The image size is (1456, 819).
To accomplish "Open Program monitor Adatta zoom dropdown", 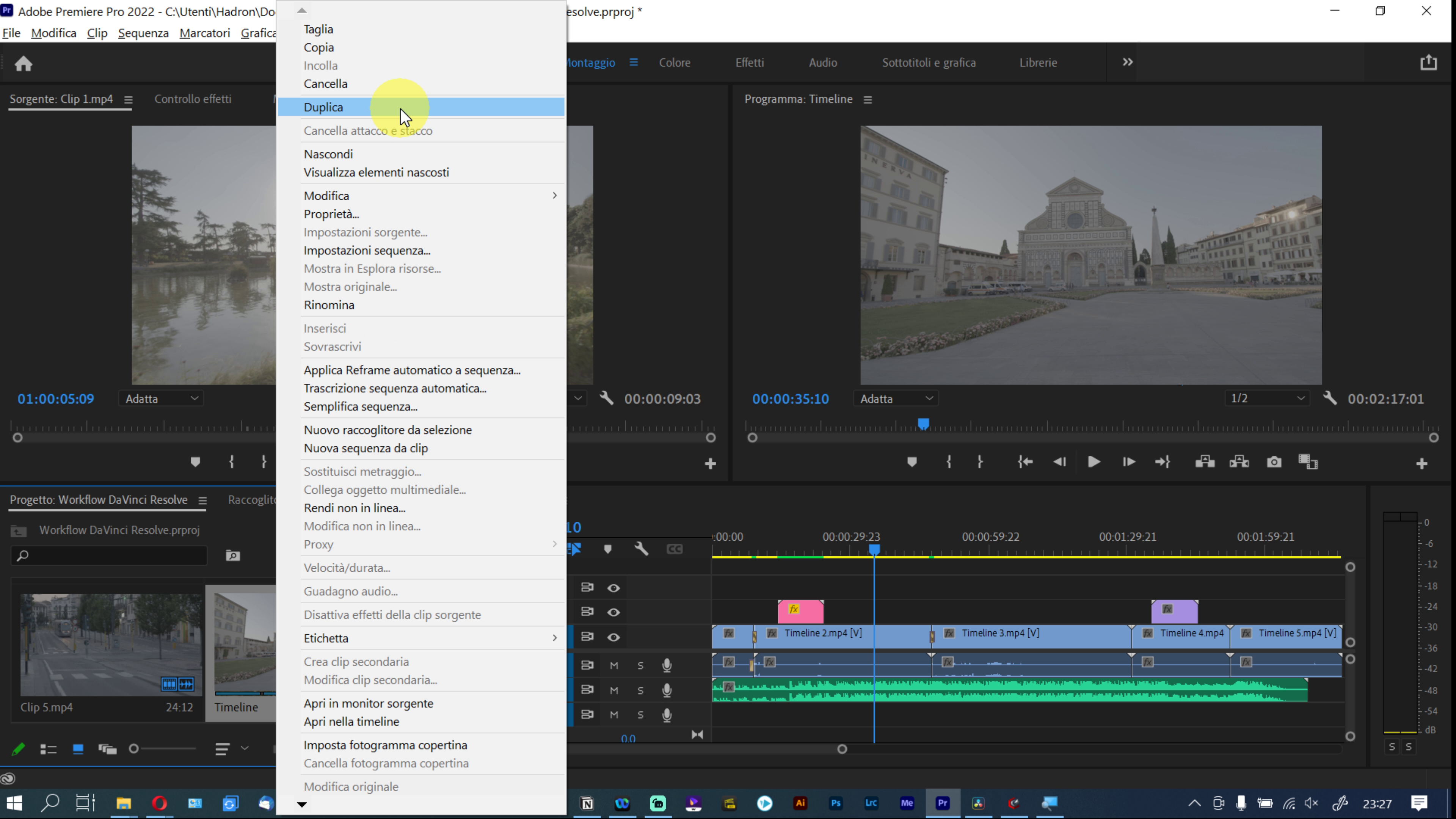I will (x=896, y=399).
